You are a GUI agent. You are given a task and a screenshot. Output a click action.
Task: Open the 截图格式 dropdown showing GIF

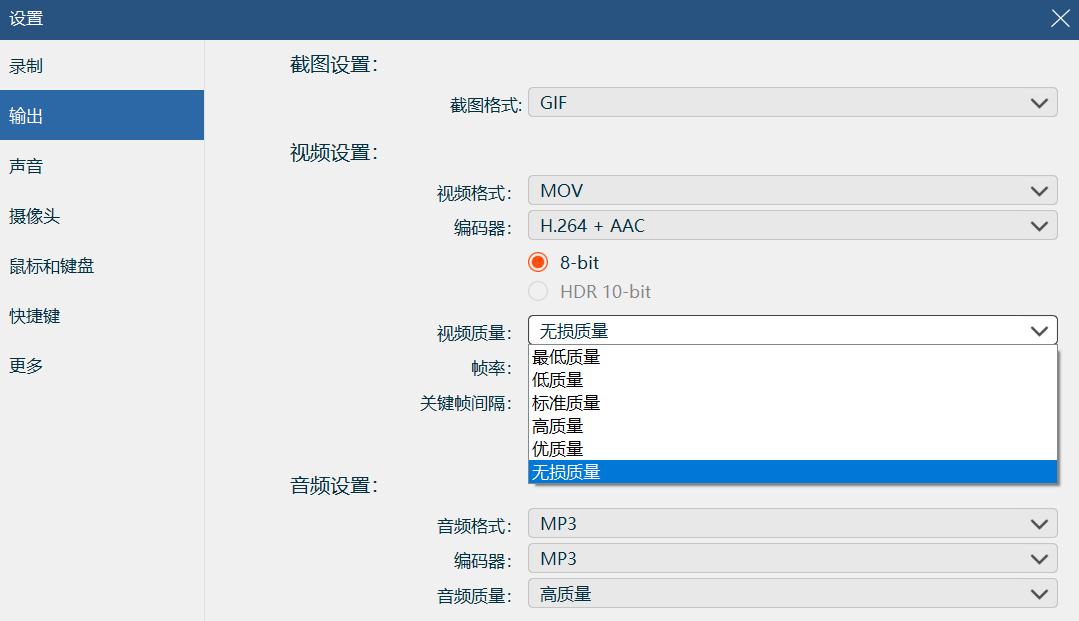792,101
